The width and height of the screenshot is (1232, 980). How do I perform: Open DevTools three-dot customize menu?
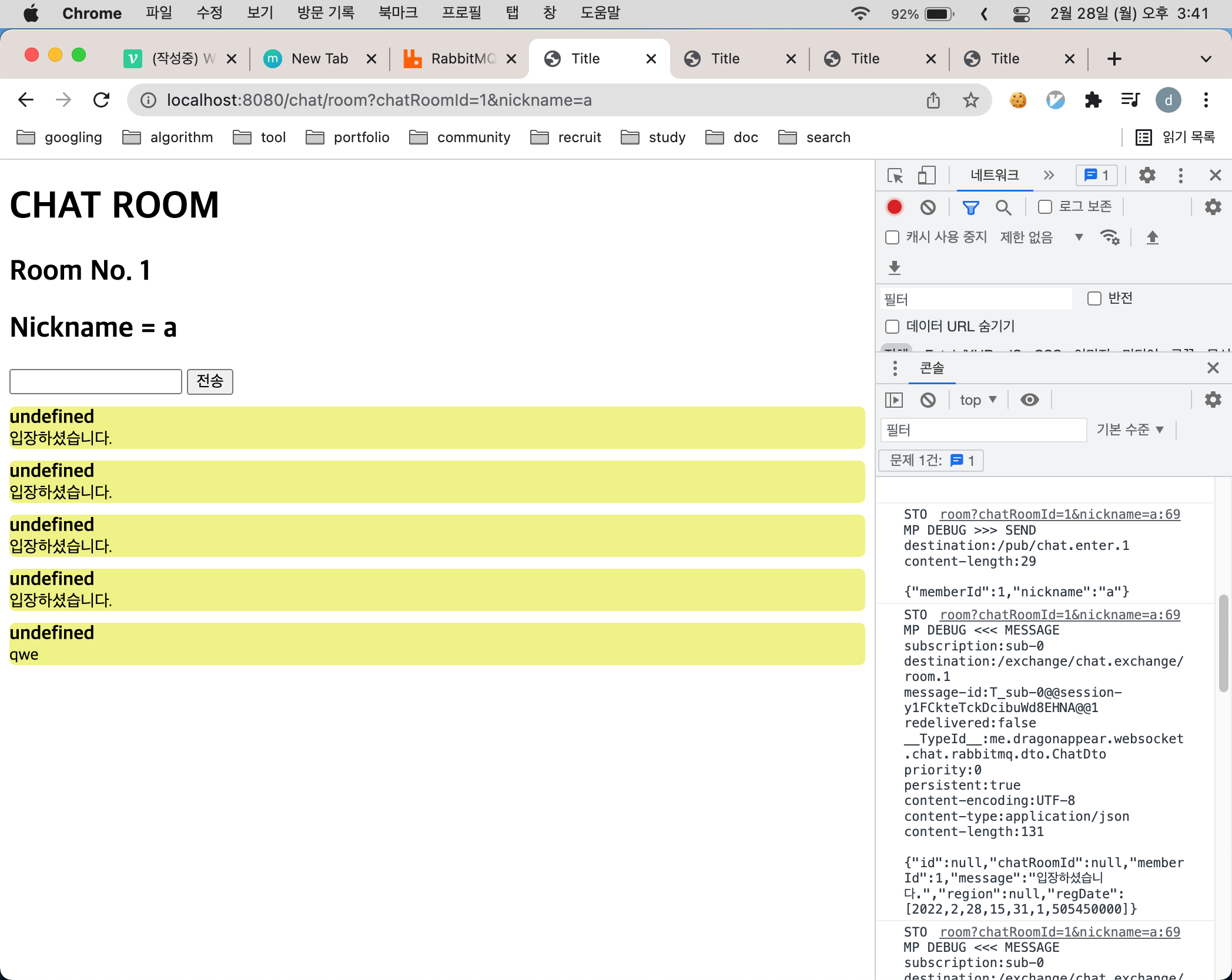1181,175
